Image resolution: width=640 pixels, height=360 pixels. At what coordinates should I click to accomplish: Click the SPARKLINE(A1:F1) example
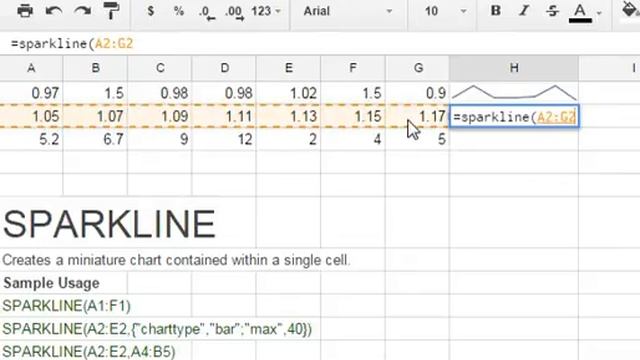point(67,306)
